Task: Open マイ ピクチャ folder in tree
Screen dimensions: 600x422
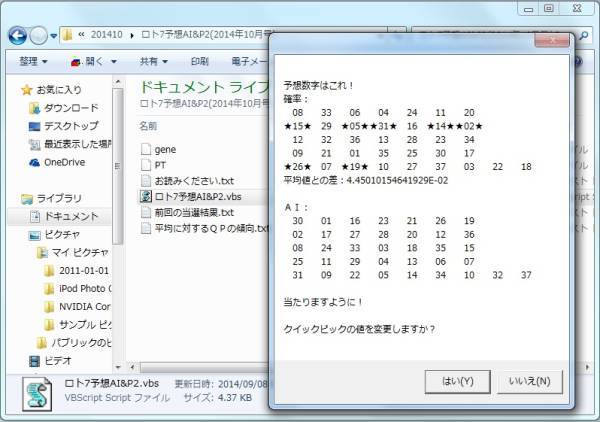Action: tap(80, 253)
